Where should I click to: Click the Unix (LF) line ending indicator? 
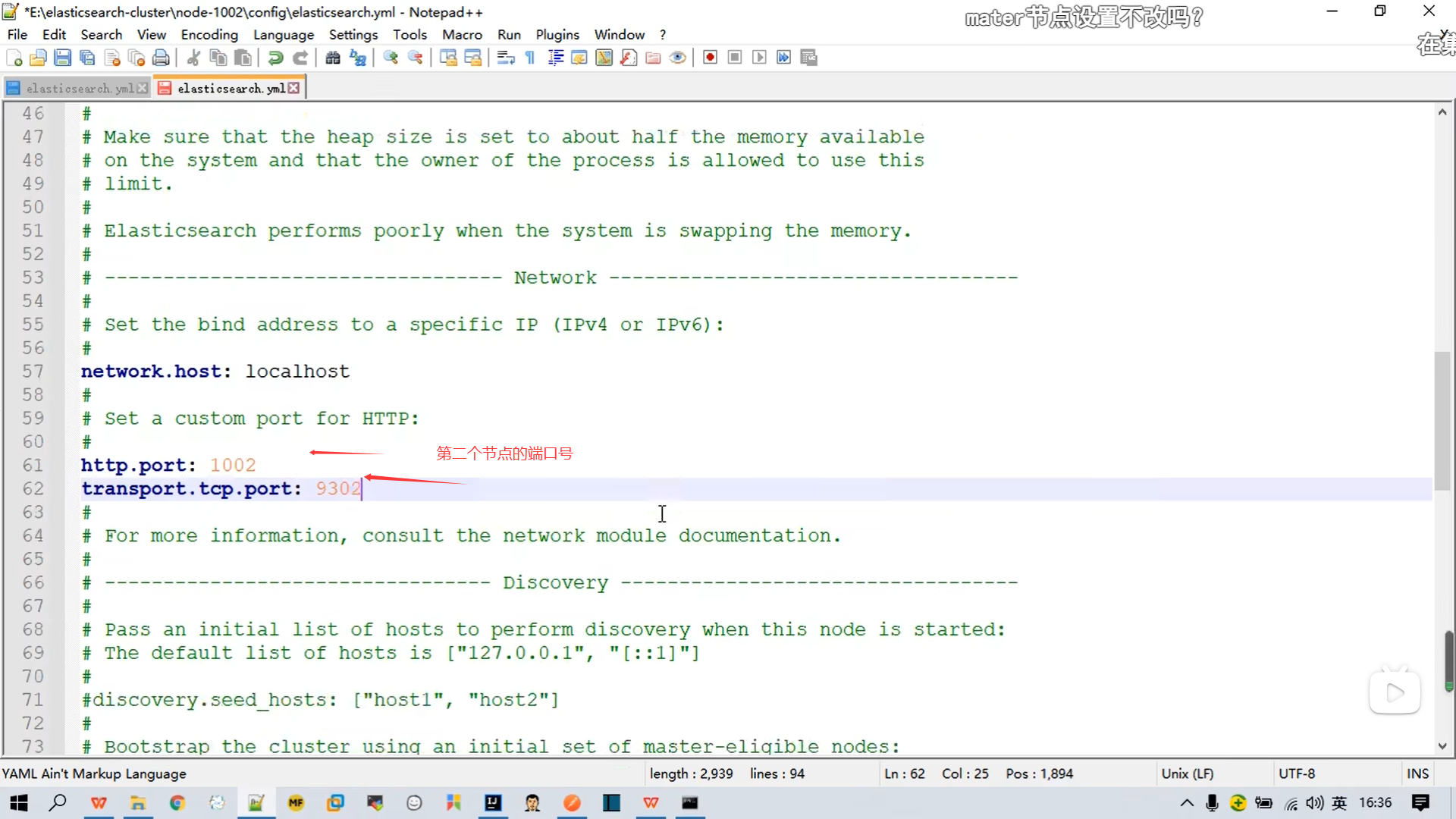[x=1188, y=773]
